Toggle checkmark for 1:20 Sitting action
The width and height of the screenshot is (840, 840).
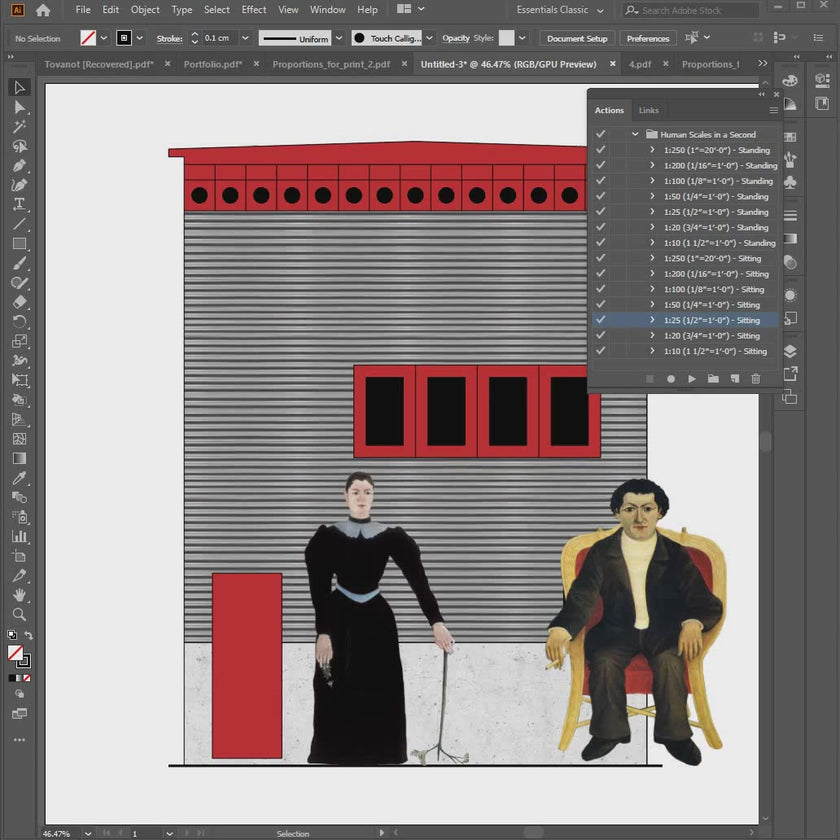(x=601, y=335)
